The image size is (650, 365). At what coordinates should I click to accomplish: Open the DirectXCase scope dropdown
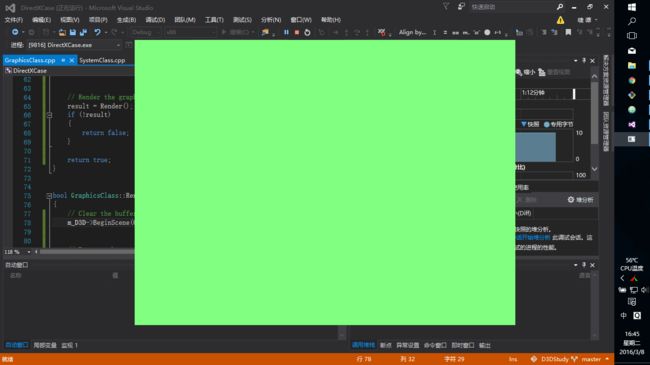point(68,71)
